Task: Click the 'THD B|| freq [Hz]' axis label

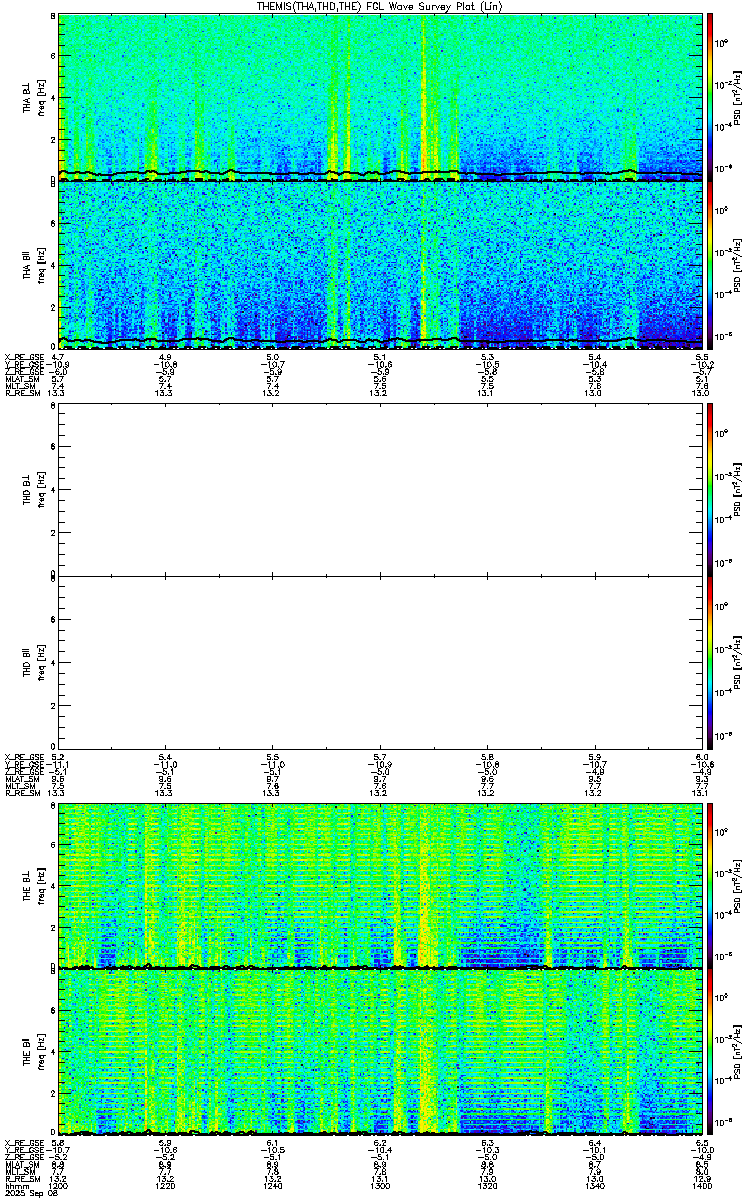Action: pyautogui.click(x=35, y=662)
